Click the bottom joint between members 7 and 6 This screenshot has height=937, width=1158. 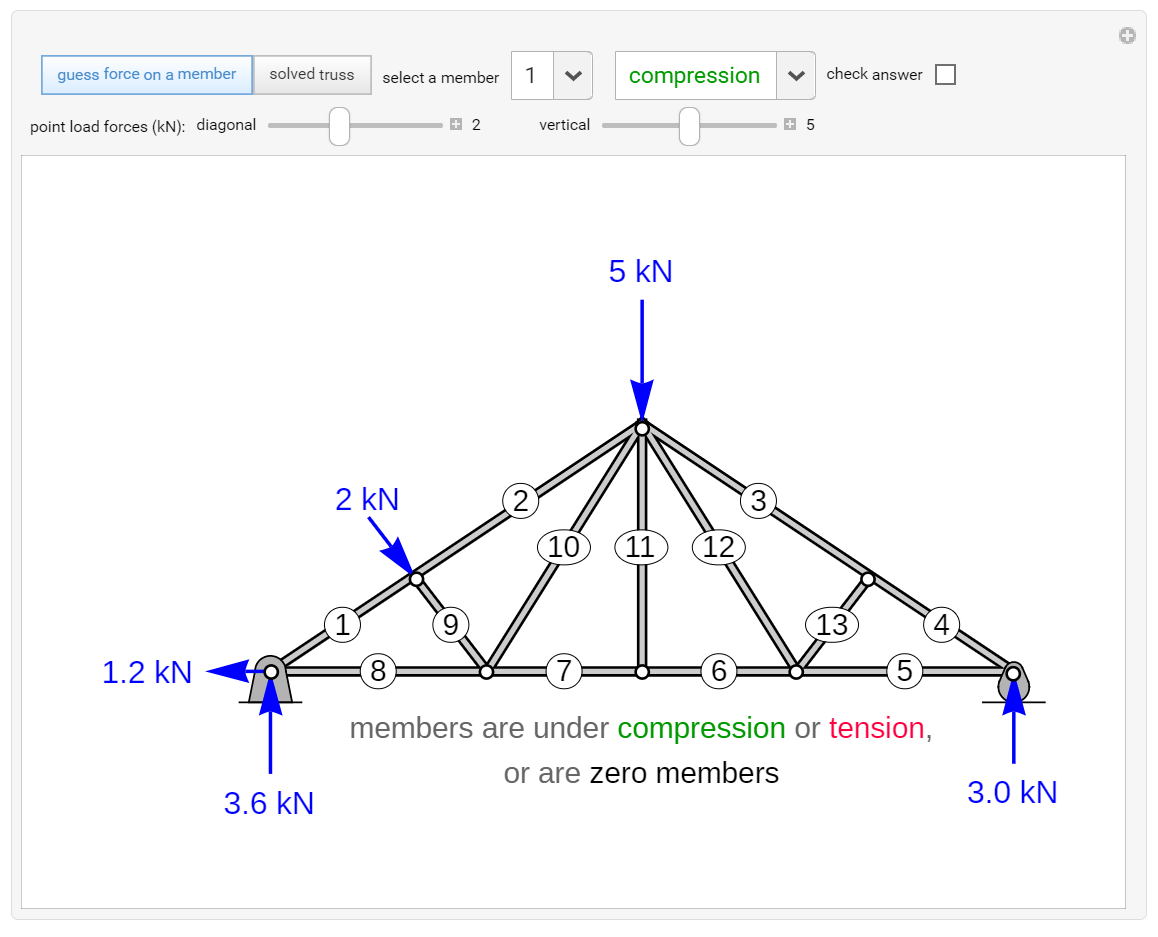coord(643,672)
